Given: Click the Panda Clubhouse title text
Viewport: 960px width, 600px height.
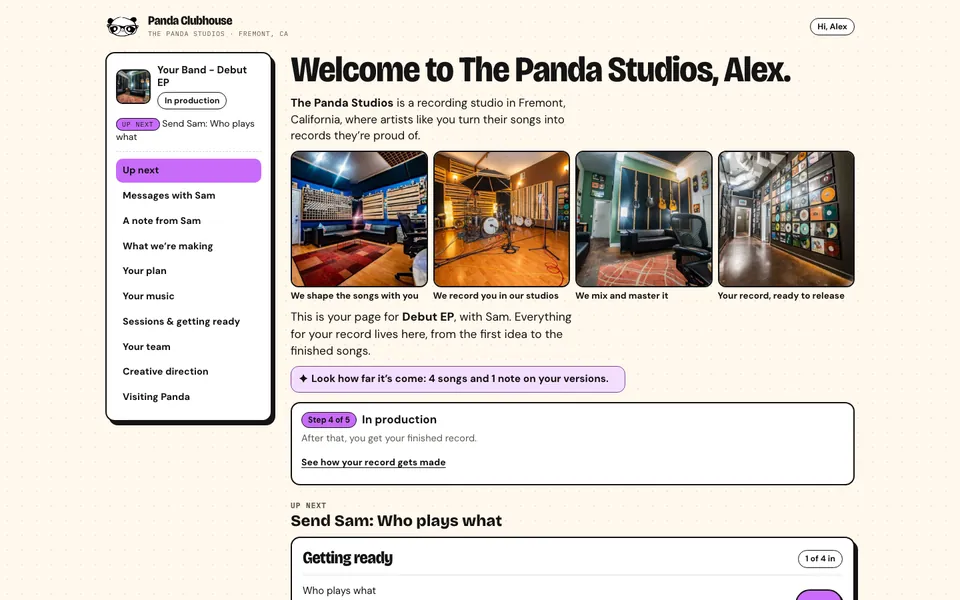Looking at the screenshot, I should pos(190,21).
